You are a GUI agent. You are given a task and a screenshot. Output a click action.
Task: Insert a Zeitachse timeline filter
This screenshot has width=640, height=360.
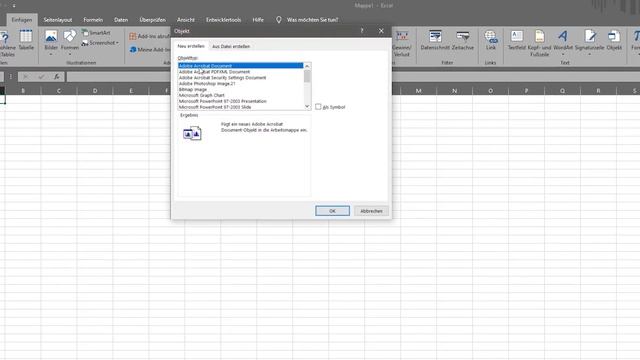pyautogui.click(x=463, y=40)
